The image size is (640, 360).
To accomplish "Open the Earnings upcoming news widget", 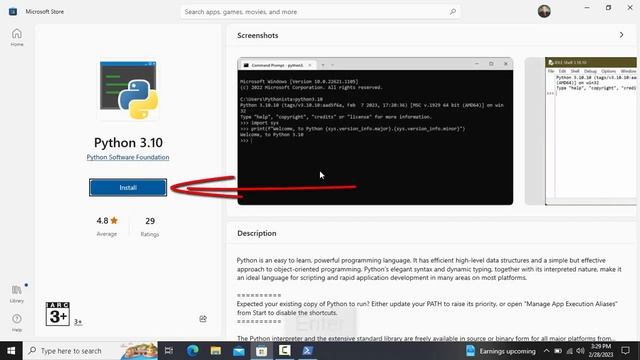I will point(501,351).
